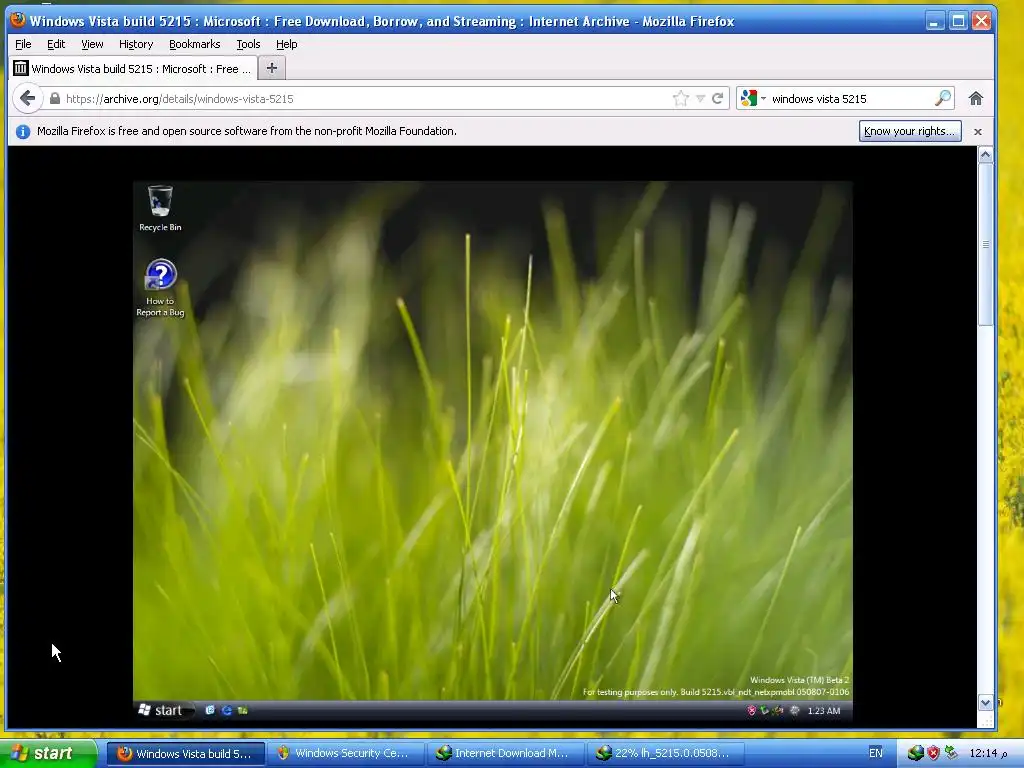Click the vertical scrollbar thumb

985,244
